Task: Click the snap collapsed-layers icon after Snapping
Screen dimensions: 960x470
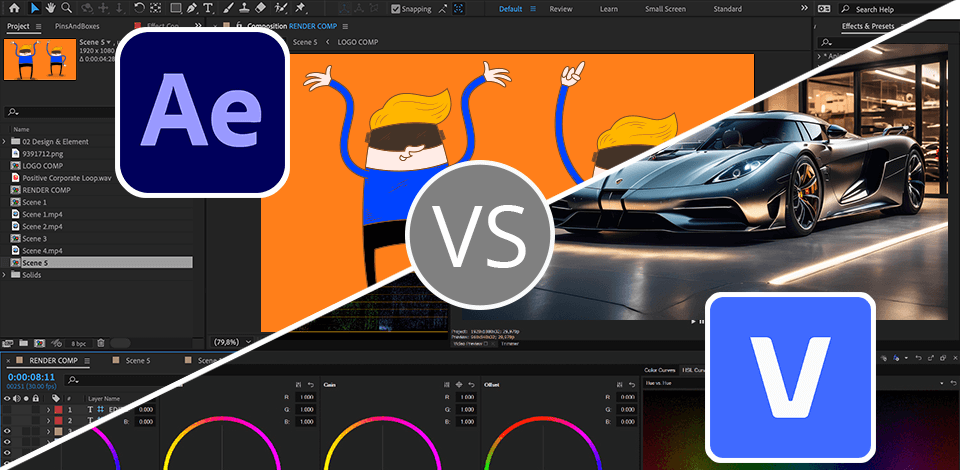Action: point(442,9)
